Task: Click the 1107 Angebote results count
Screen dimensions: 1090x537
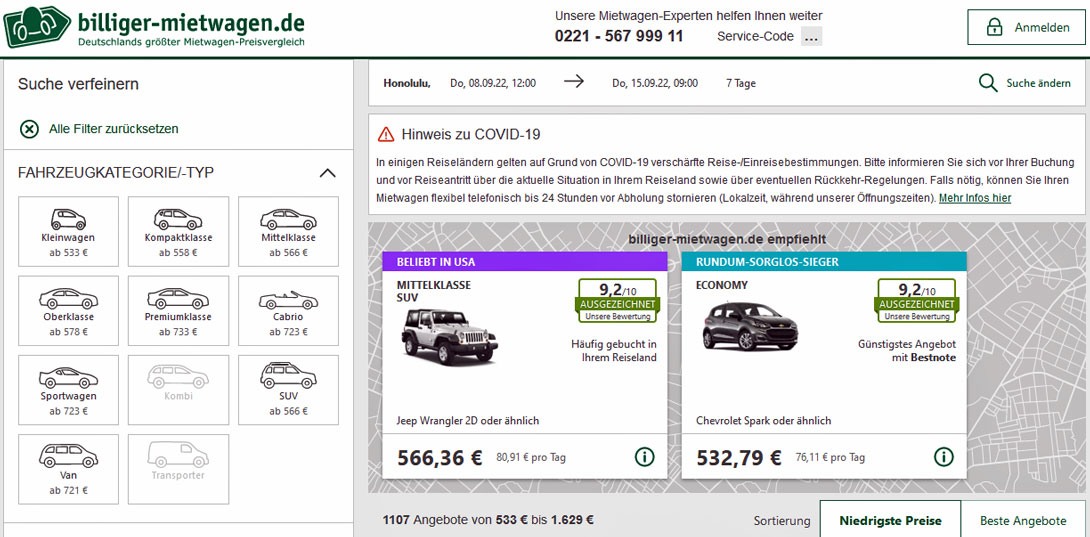Action: click(488, 520)
